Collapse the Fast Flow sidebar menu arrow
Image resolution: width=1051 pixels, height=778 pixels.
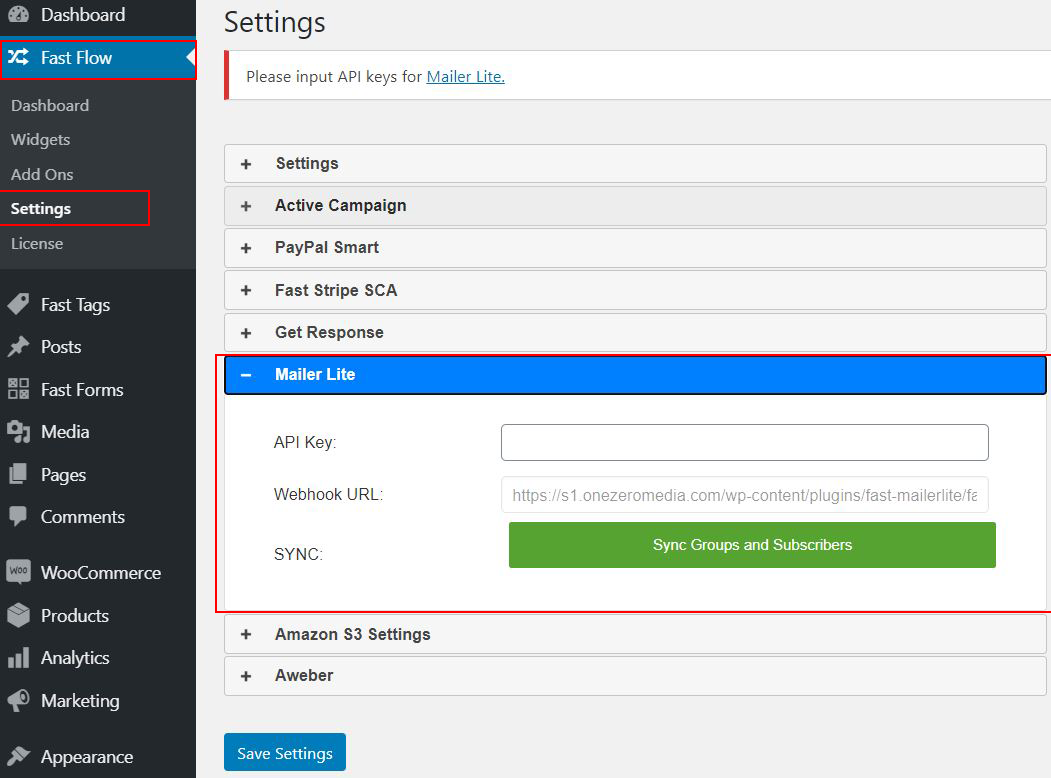tap(191, 59)
